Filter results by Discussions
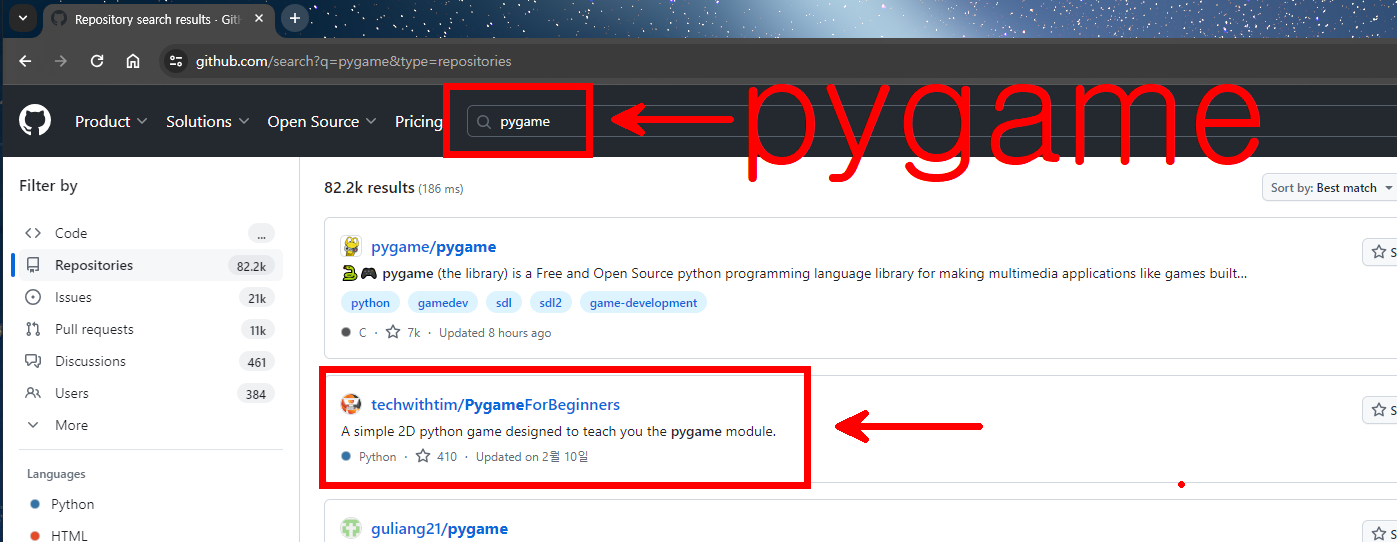The height and width of the screenshot is (542, 1397). 147,361
